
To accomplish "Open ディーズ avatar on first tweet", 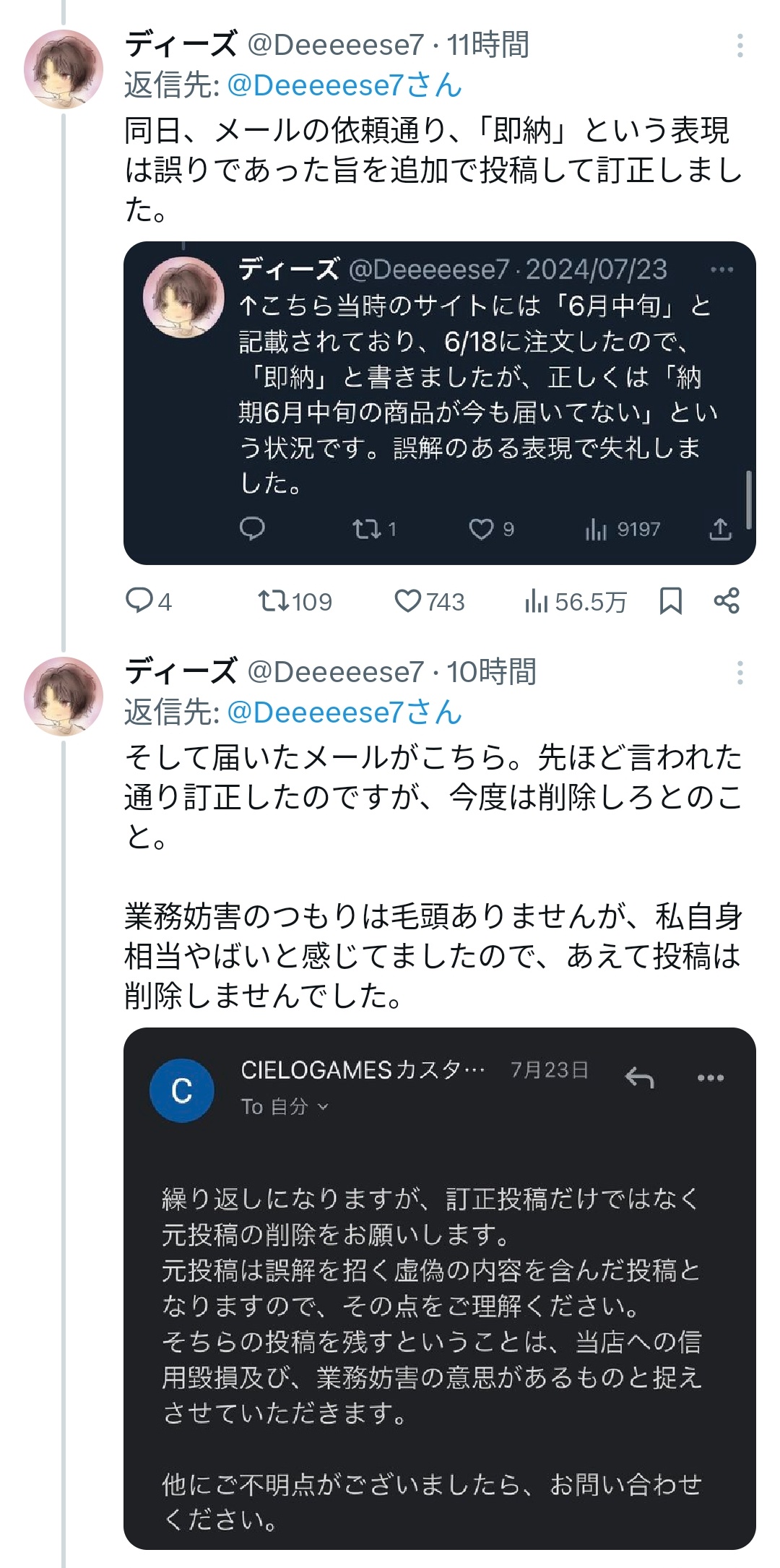I will click(64, 69).
